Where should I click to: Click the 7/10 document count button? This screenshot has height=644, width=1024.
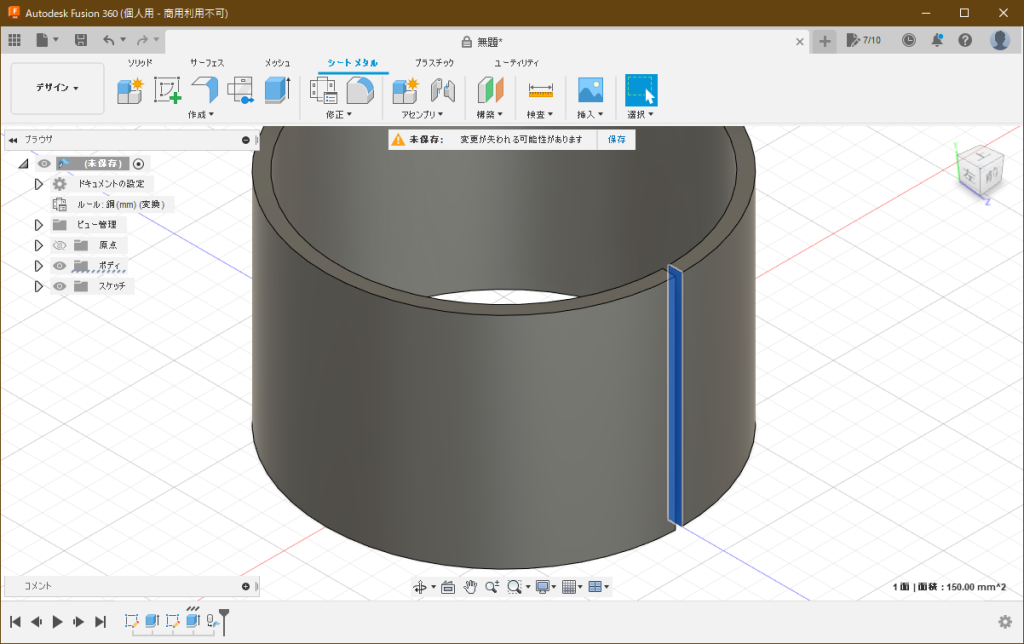(x=863, y=40)
